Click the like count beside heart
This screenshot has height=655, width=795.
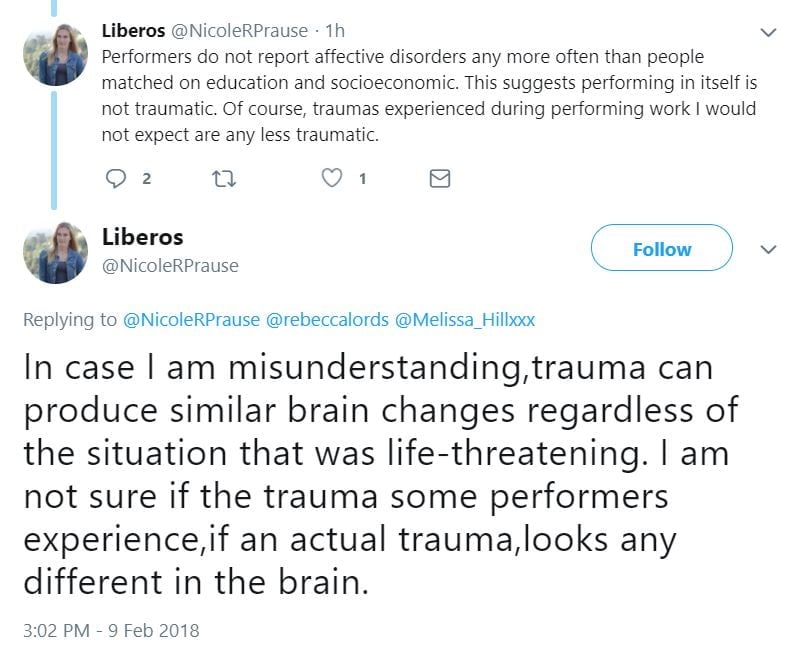[x=362, y=179]
